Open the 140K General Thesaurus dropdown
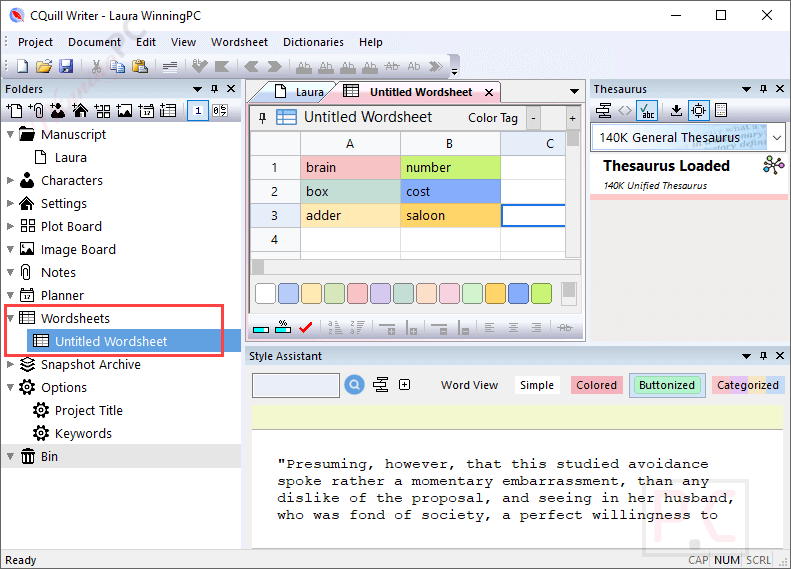 click(x=777, y=137)
